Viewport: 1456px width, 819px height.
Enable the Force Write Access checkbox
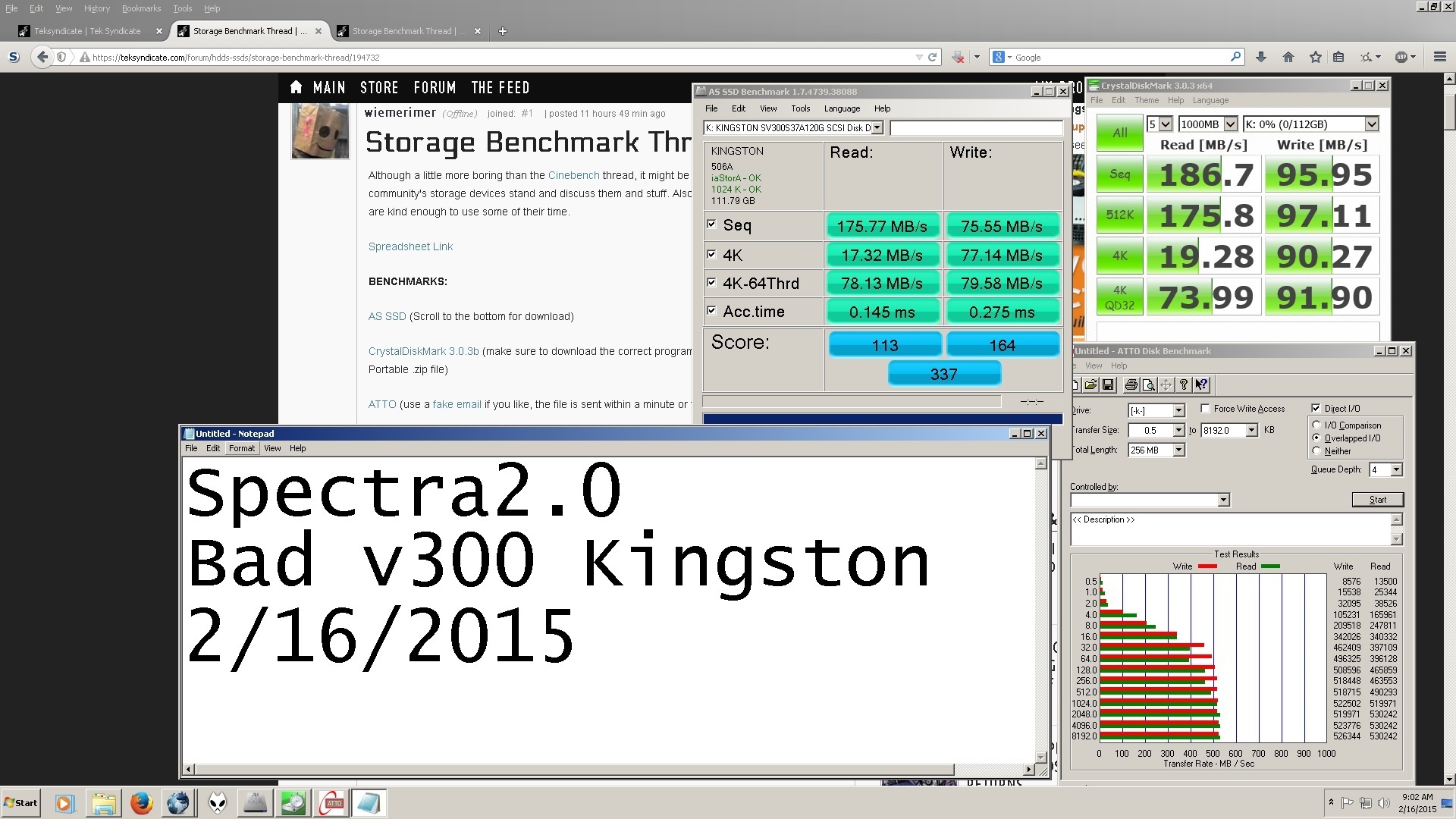[x=1205, y=409]
